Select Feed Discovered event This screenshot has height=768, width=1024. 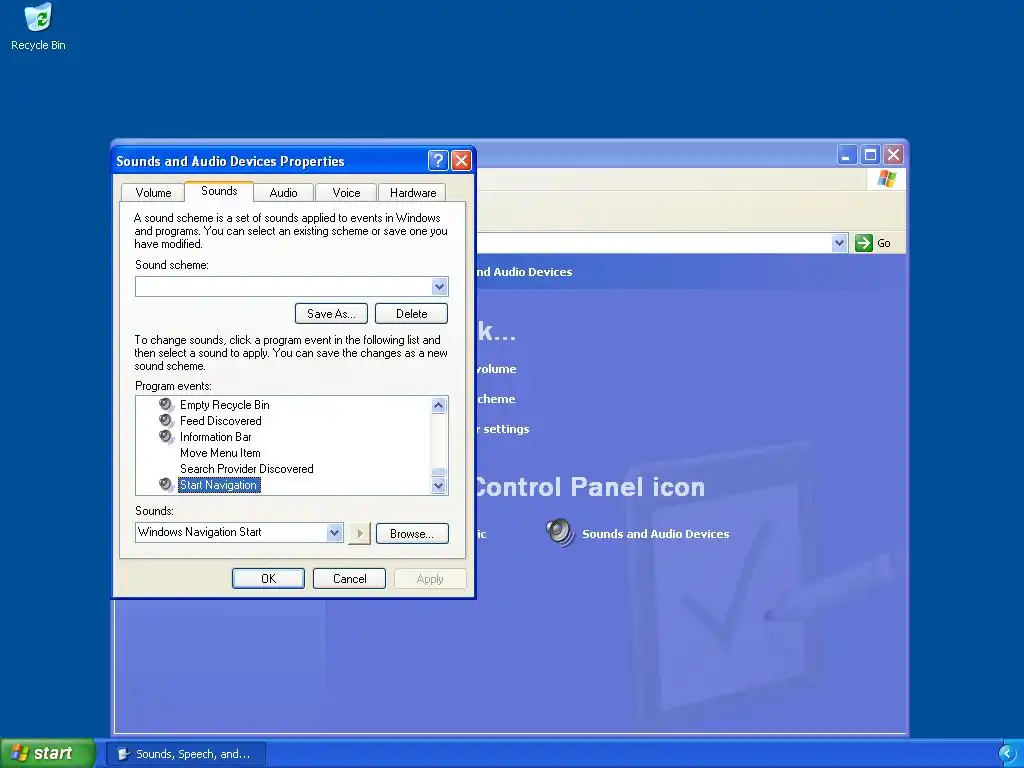221,421
